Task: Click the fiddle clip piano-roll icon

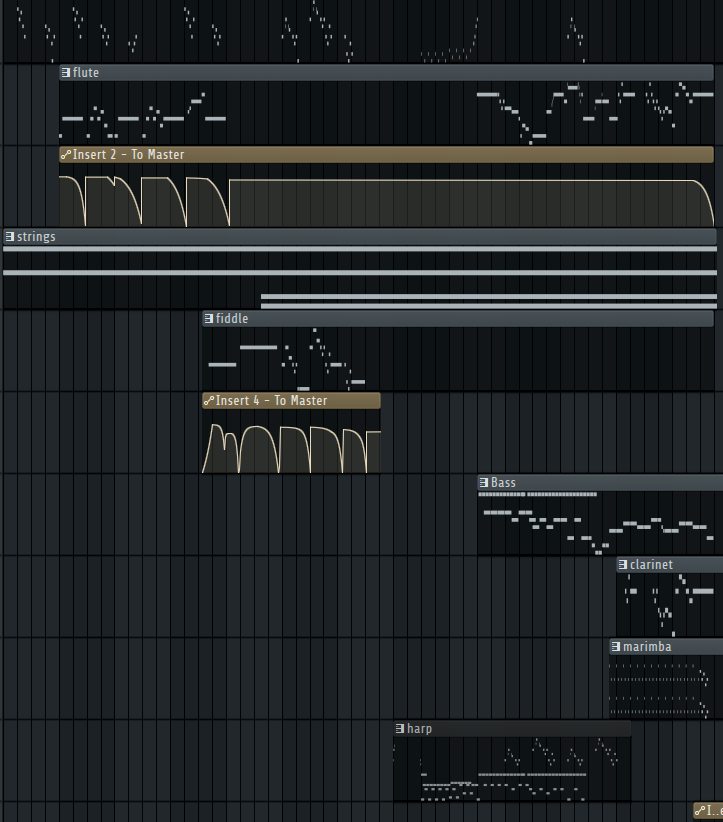Action: 209,318
